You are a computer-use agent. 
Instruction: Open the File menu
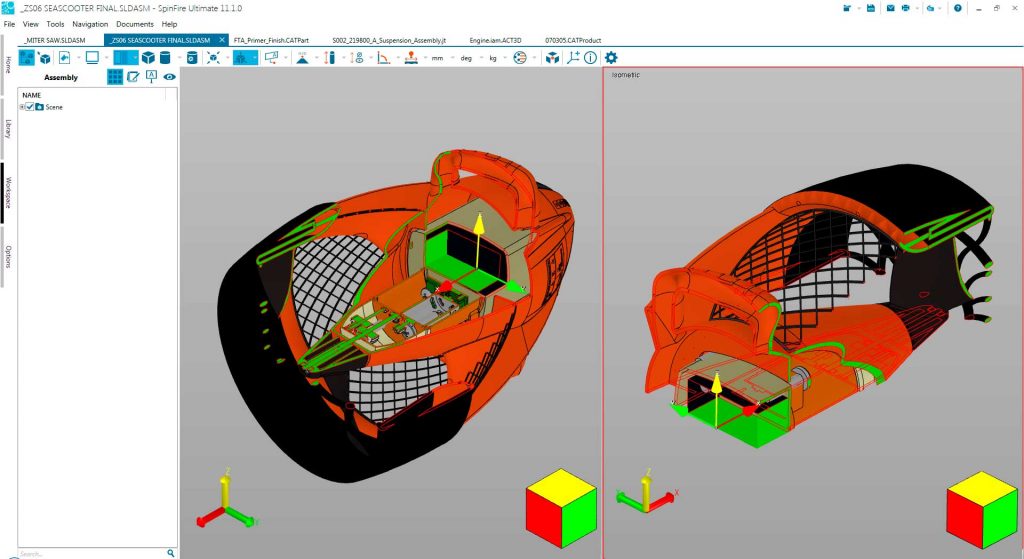tap(9, 24)
